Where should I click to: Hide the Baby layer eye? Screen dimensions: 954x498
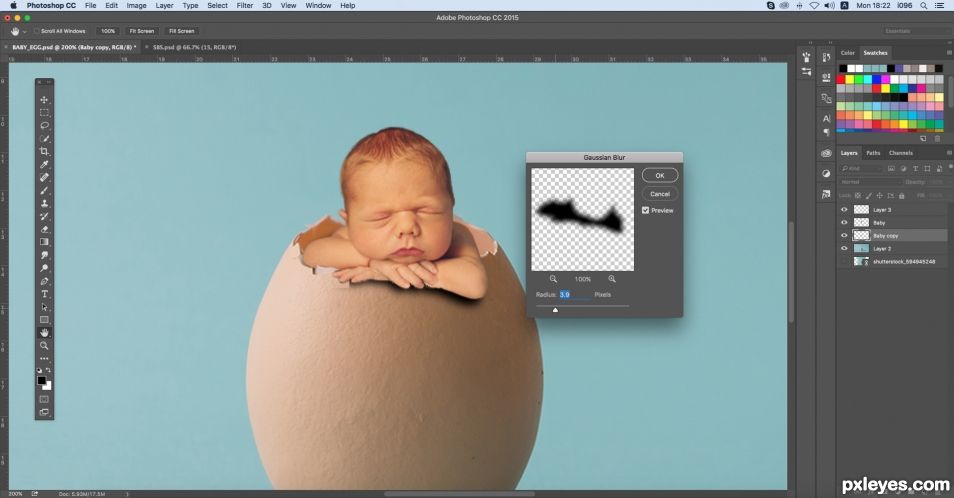point(844,223)
